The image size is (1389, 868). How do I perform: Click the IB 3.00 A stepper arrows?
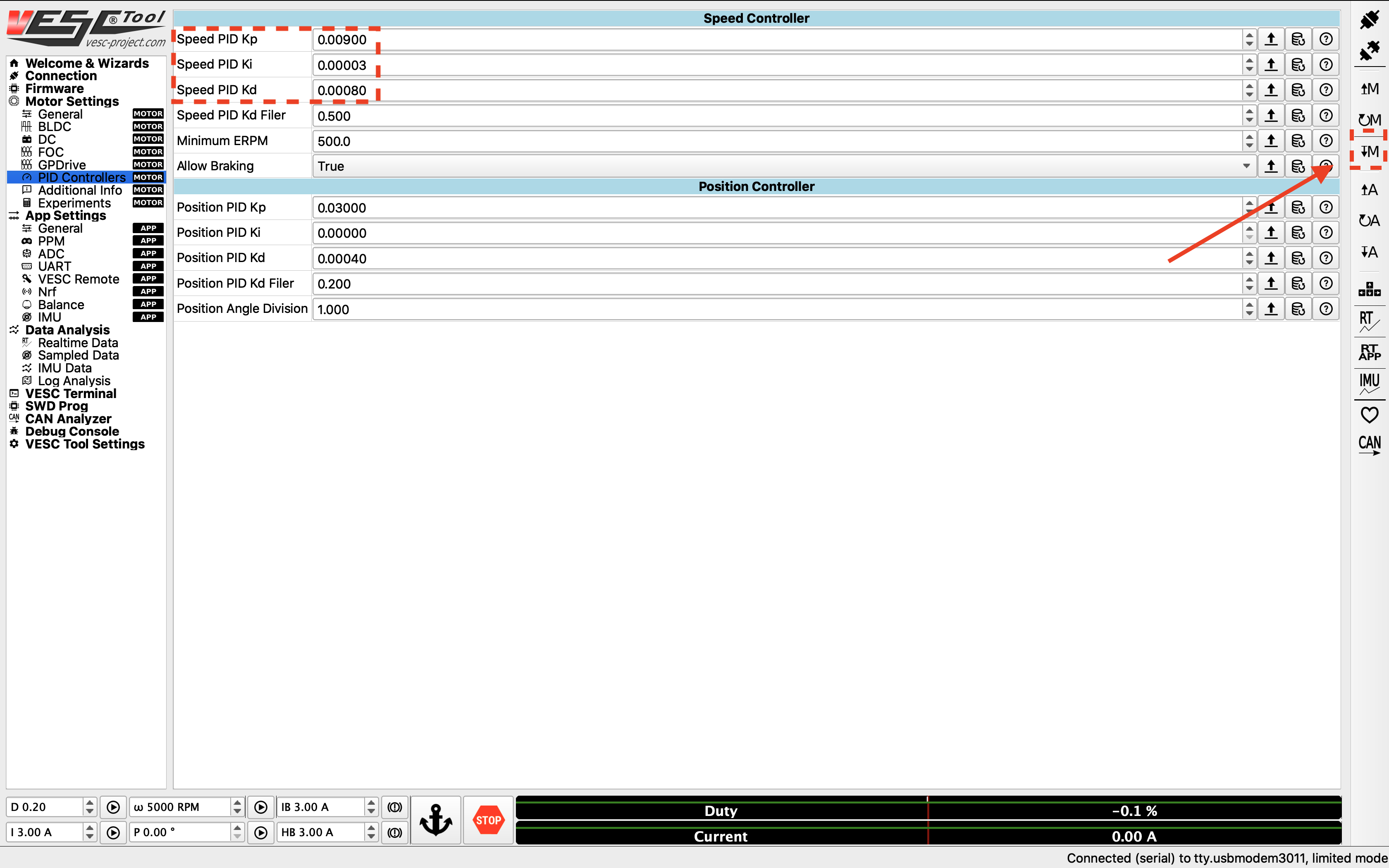coord(371,807)
